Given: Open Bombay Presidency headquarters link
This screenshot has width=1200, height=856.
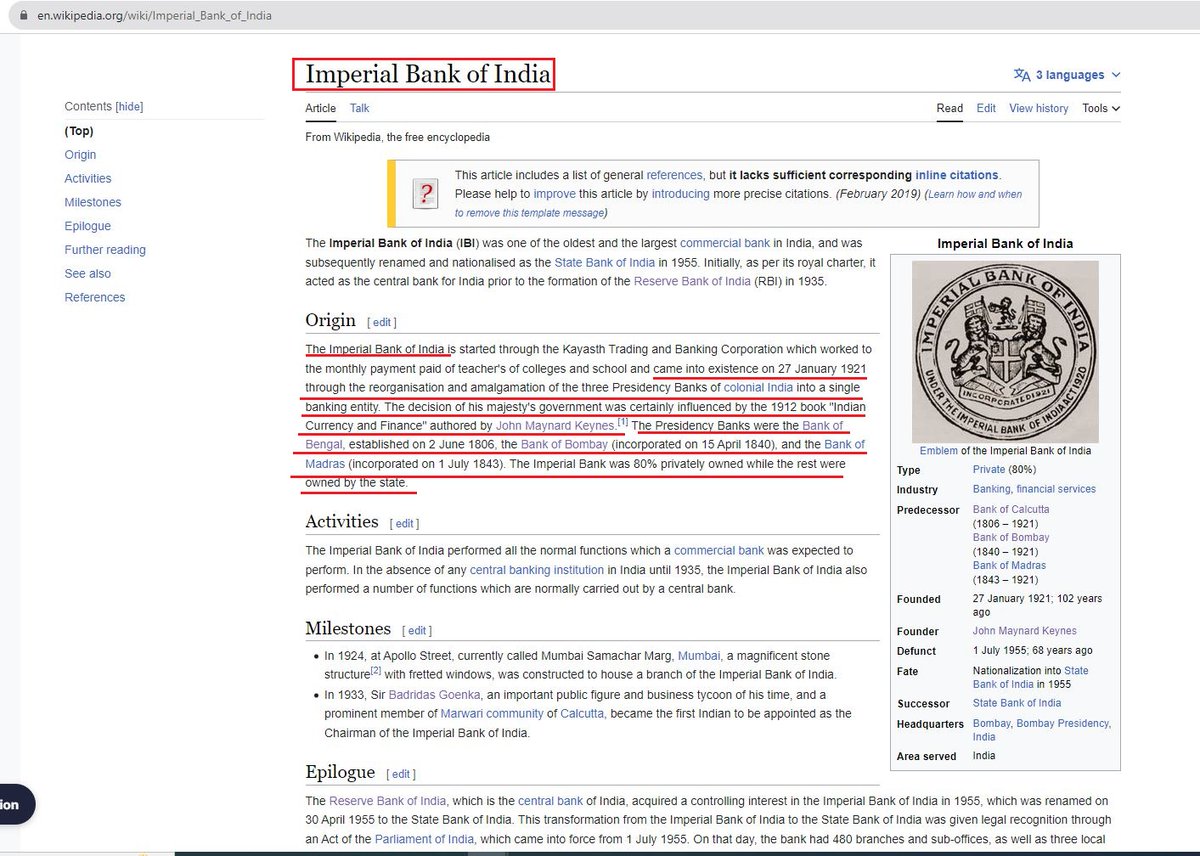Looking at the screenshot, I should [x=1063, y=724].
